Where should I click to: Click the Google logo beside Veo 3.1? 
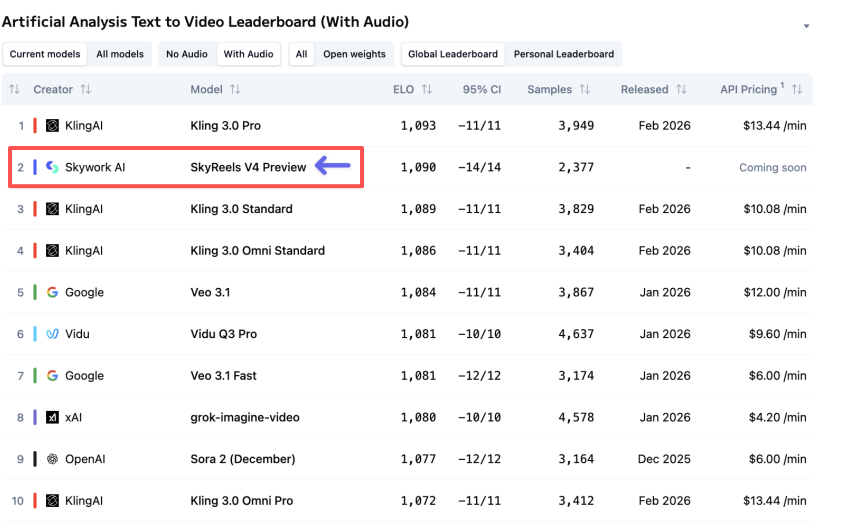coord(53,293)
